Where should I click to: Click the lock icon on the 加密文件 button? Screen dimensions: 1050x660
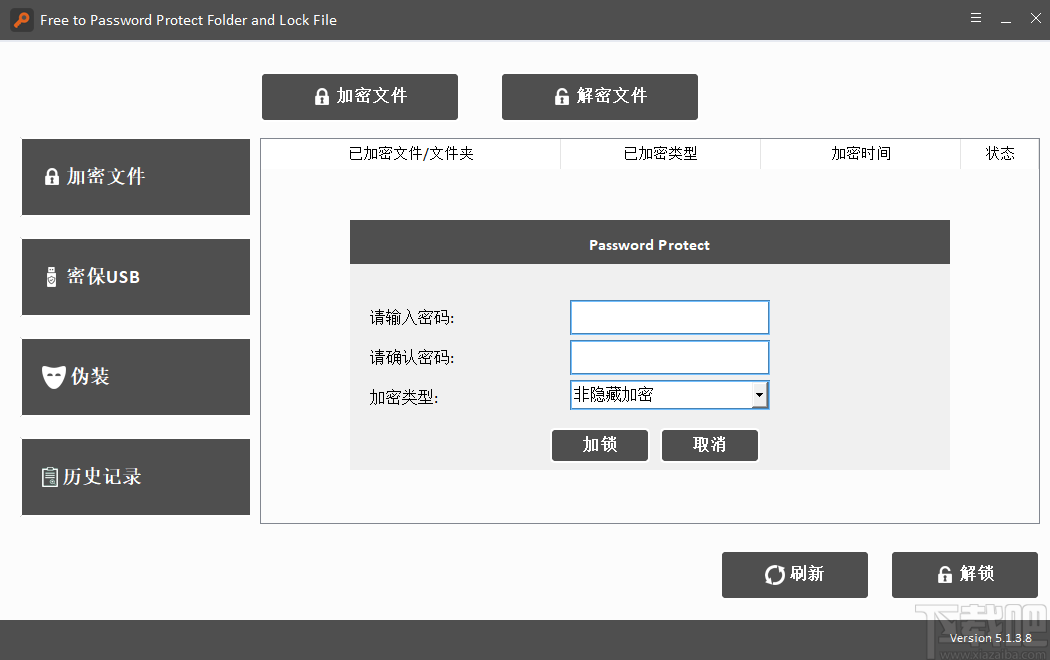(321, 96)
